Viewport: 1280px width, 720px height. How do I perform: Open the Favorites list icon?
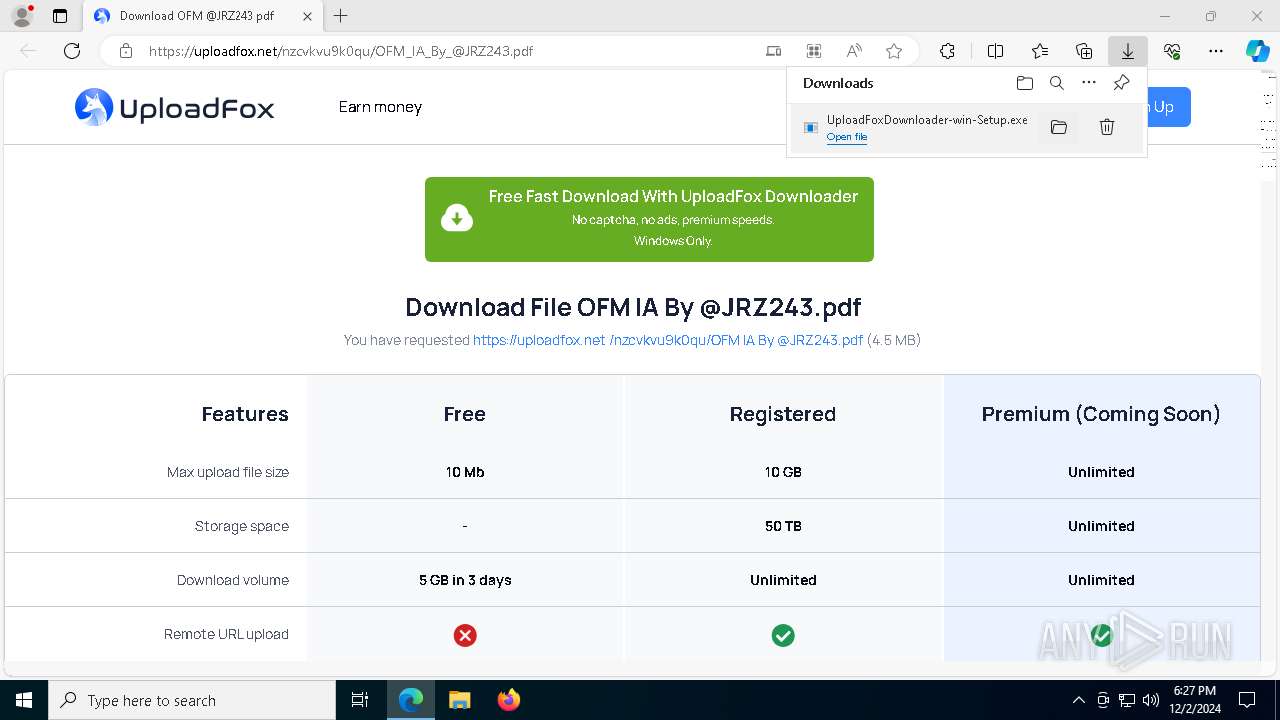(1040, 51)
